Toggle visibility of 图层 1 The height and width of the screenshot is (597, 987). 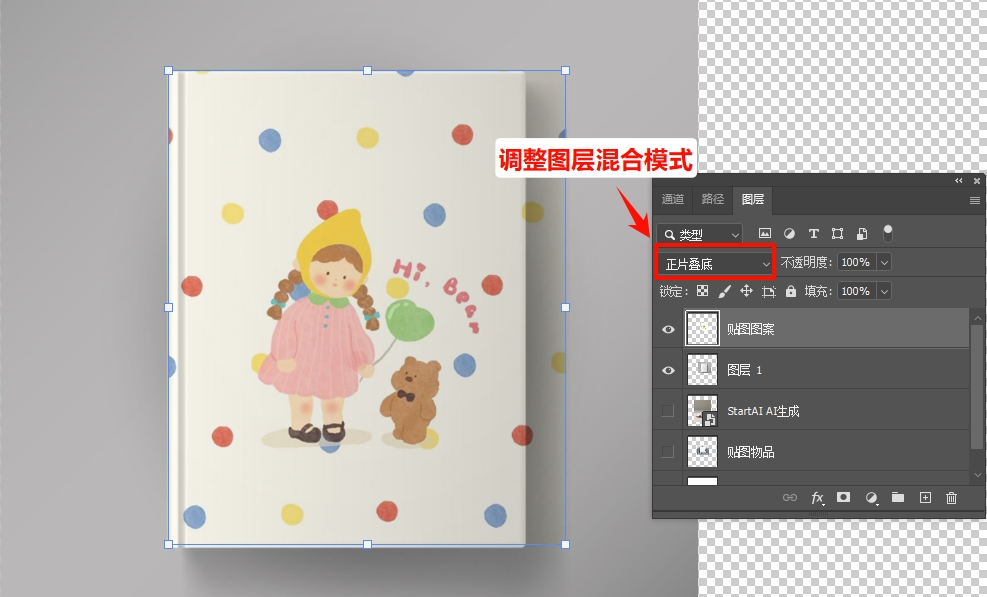pos(667,369)
